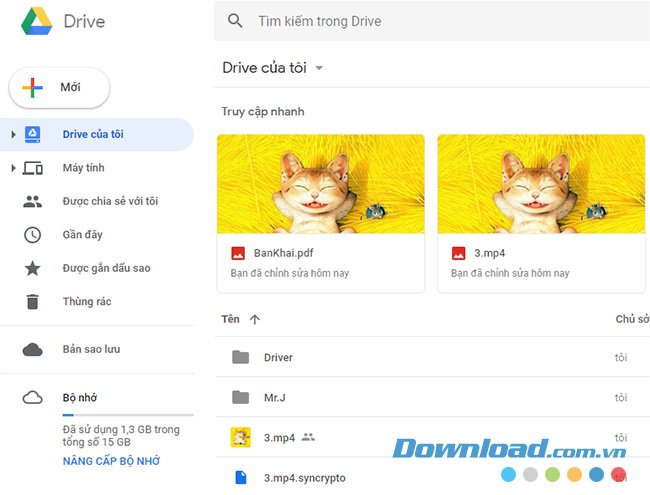
Task: Click the Chủ sở column header
Action: 633,319
